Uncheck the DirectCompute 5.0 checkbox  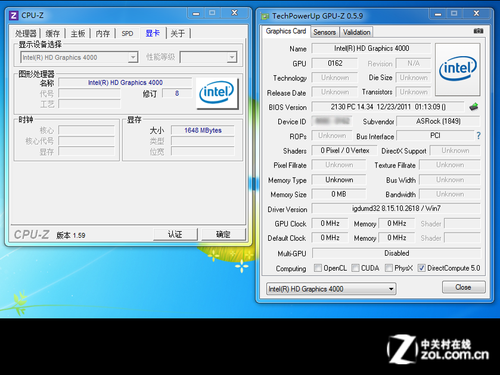(421, 268)
